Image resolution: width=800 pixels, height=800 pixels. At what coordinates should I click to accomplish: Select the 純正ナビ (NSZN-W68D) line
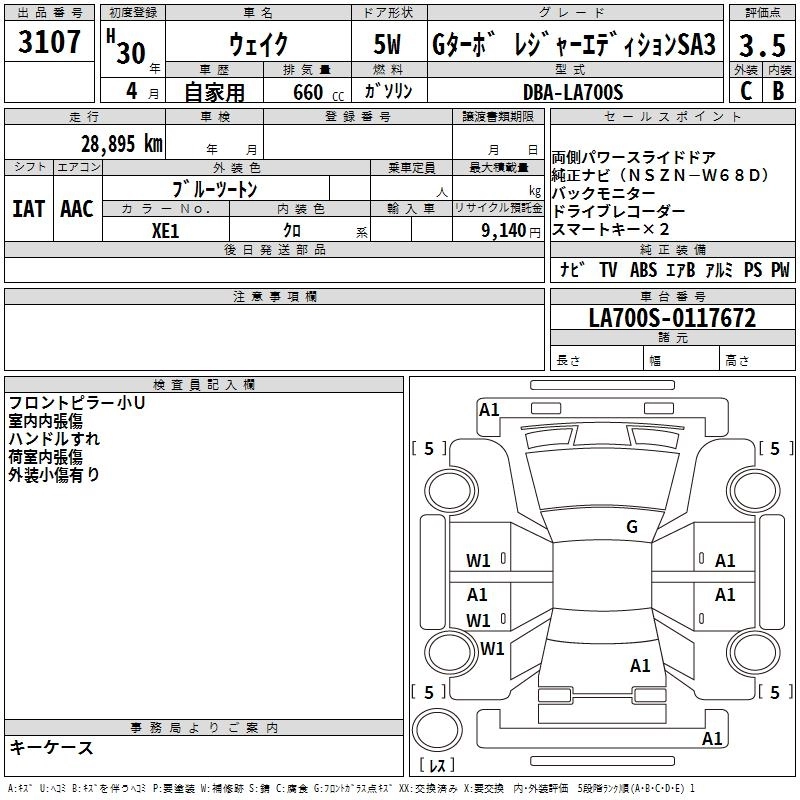click(x=660, y=175)
